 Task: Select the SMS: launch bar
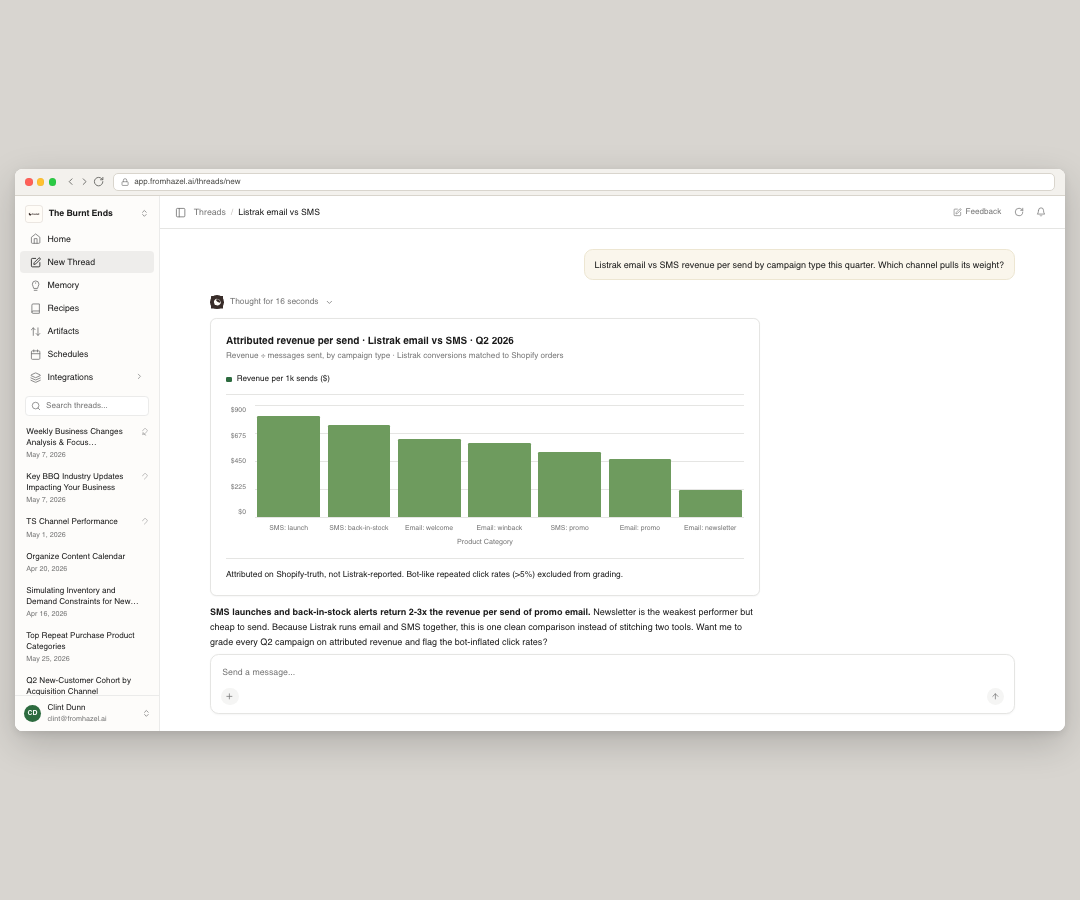point(289,466)
